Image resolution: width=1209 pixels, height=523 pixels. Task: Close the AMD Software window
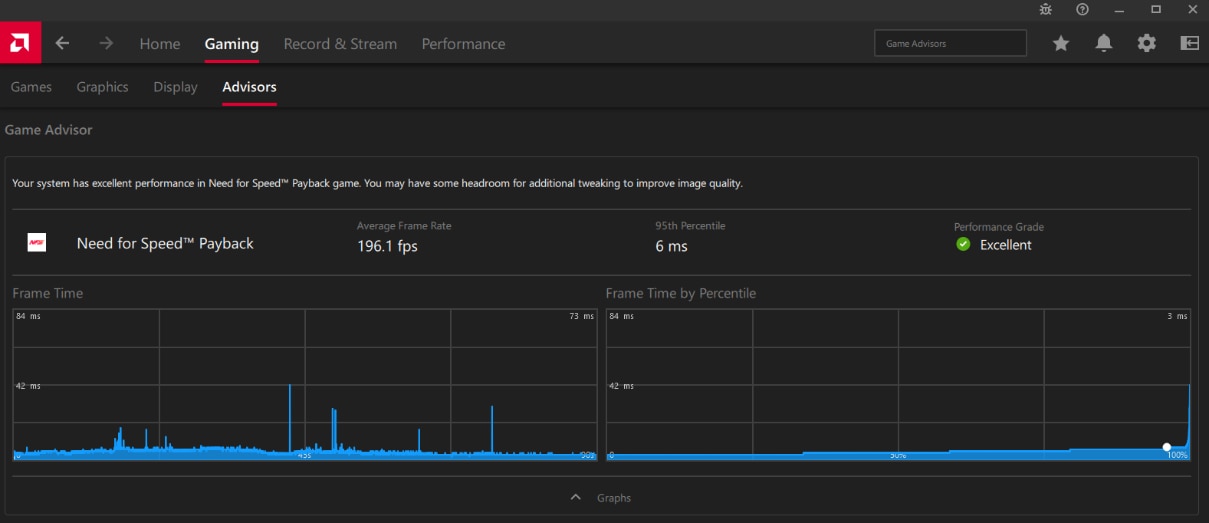1191,9
